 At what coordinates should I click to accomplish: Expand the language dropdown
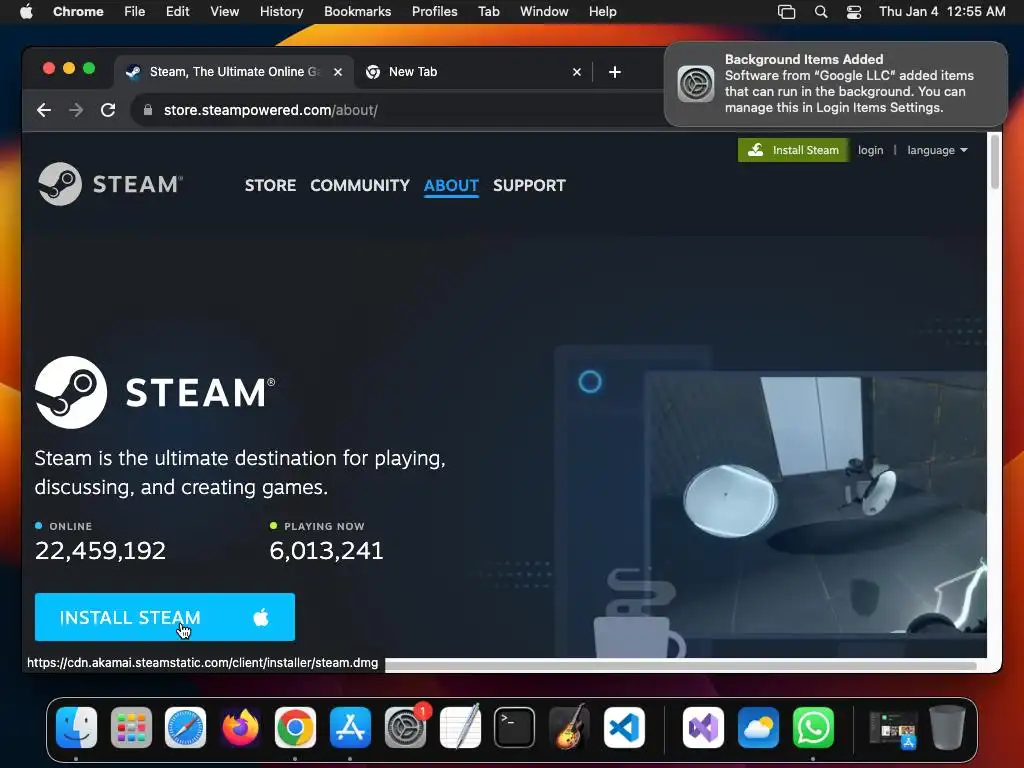pyautogui.click(x=937, y=150)
